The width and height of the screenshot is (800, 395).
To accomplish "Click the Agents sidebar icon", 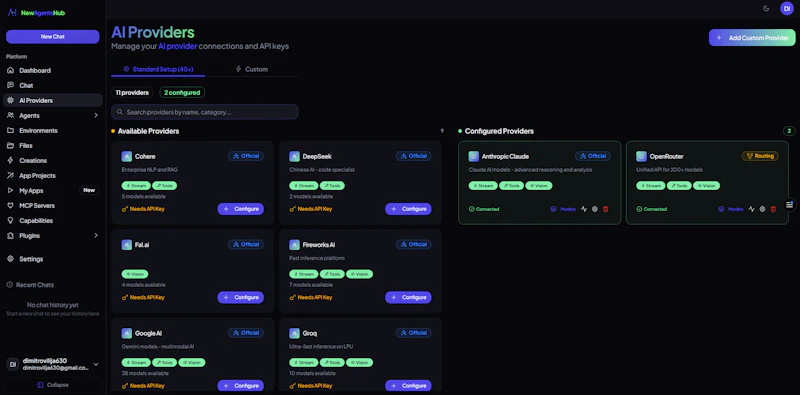I will [10, 115].
